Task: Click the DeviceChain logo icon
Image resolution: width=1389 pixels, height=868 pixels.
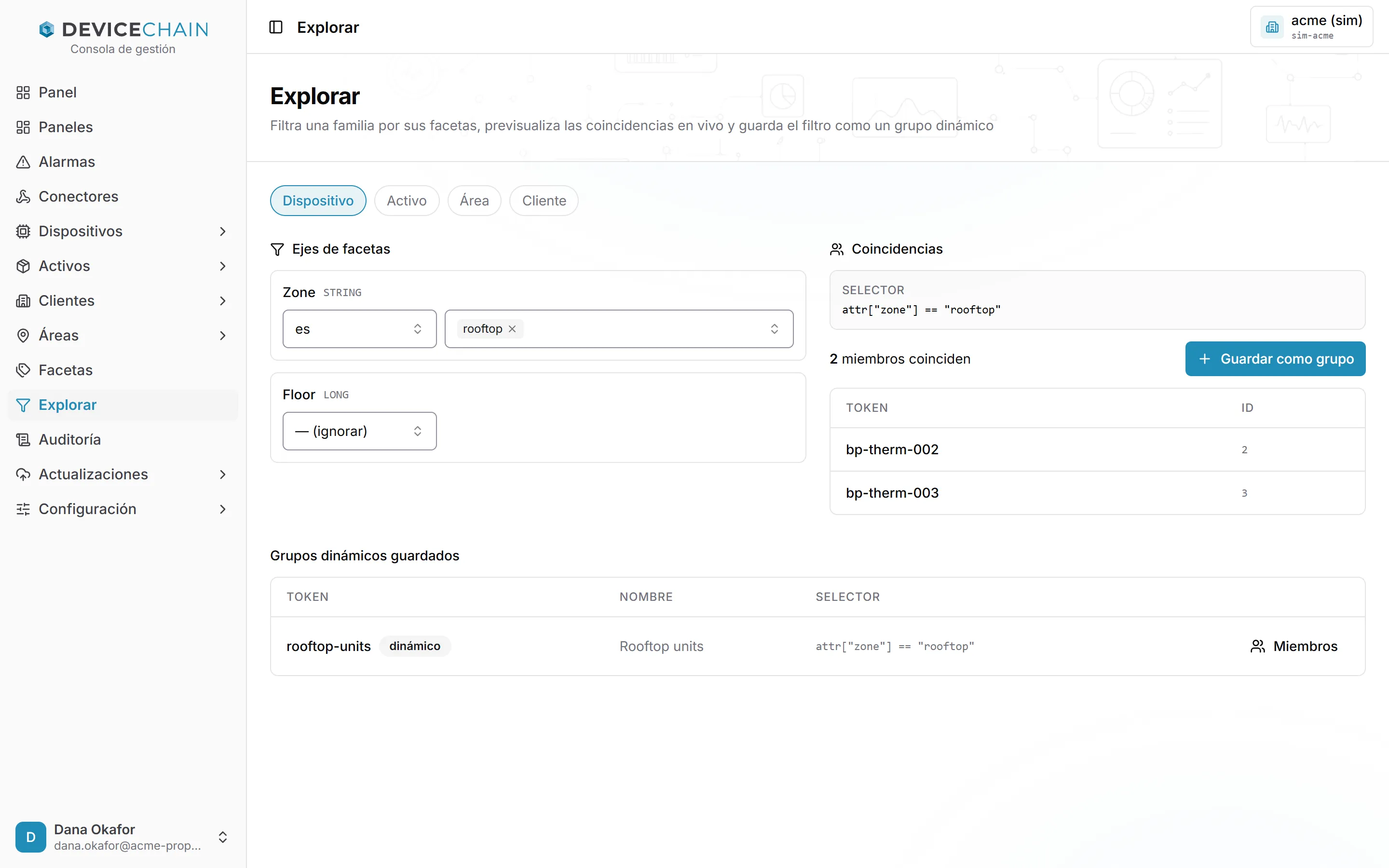Action: coord(46,29)
